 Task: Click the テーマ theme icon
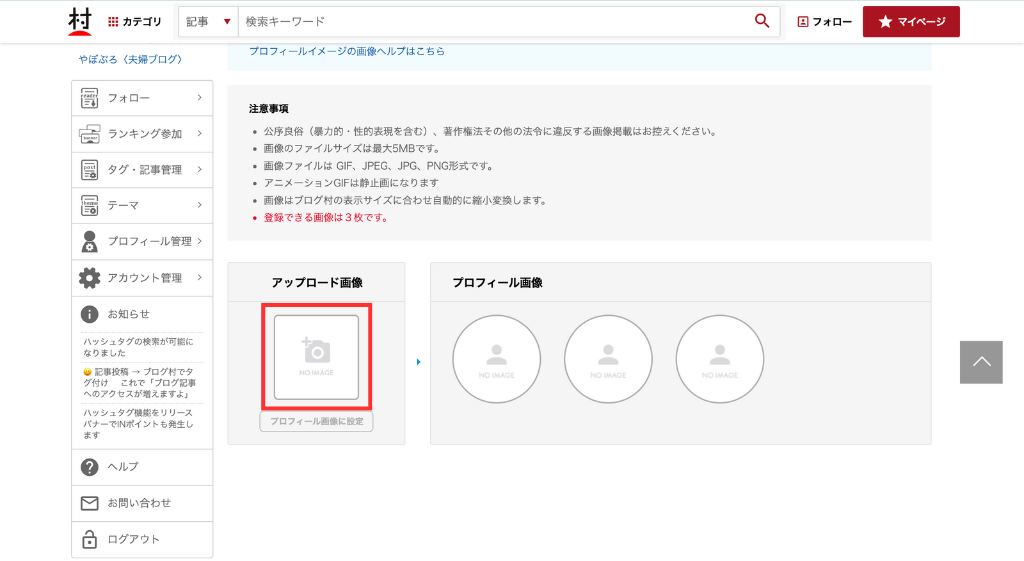tap(89, 206)
